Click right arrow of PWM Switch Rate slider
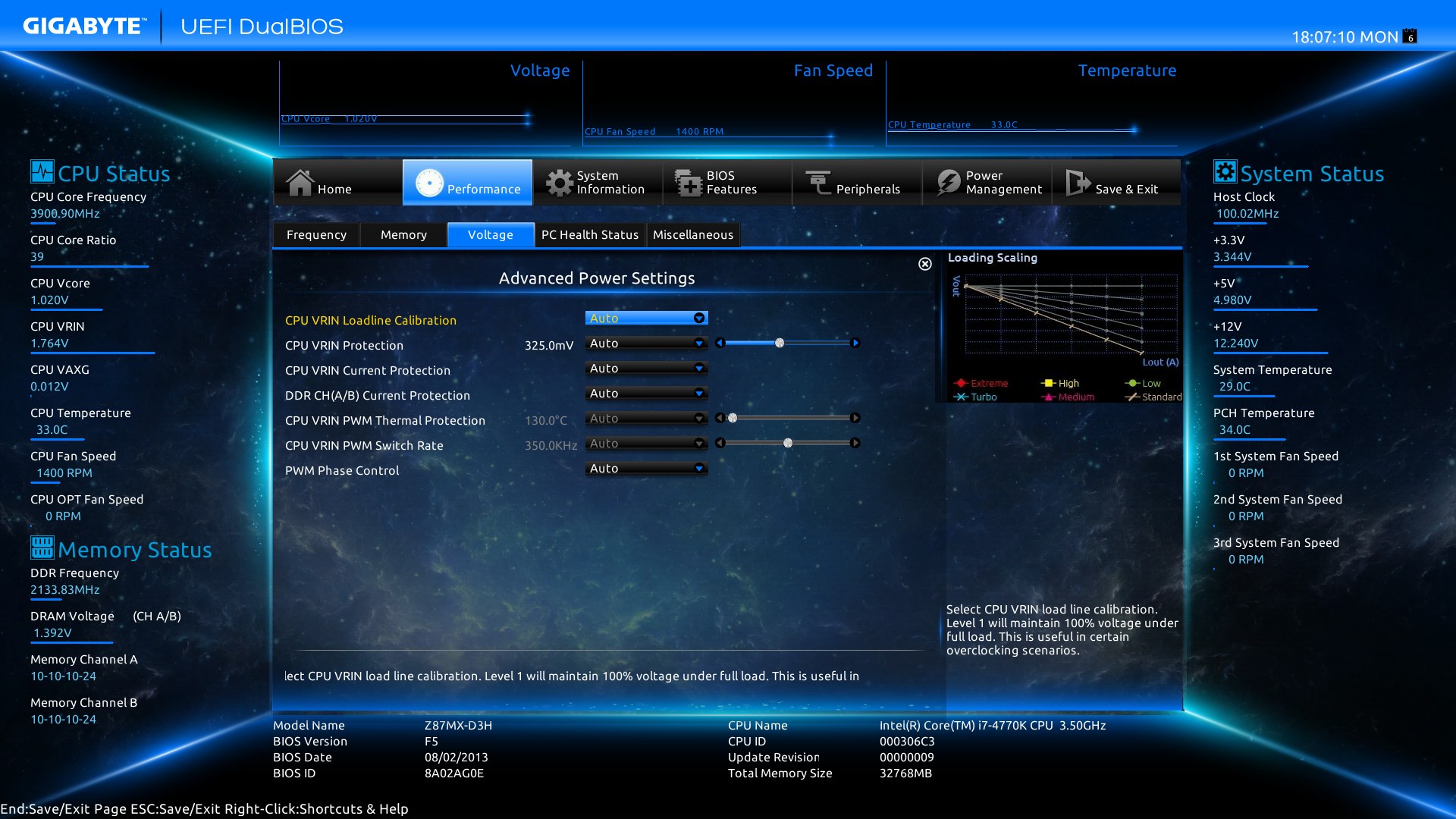 (855, 444)
